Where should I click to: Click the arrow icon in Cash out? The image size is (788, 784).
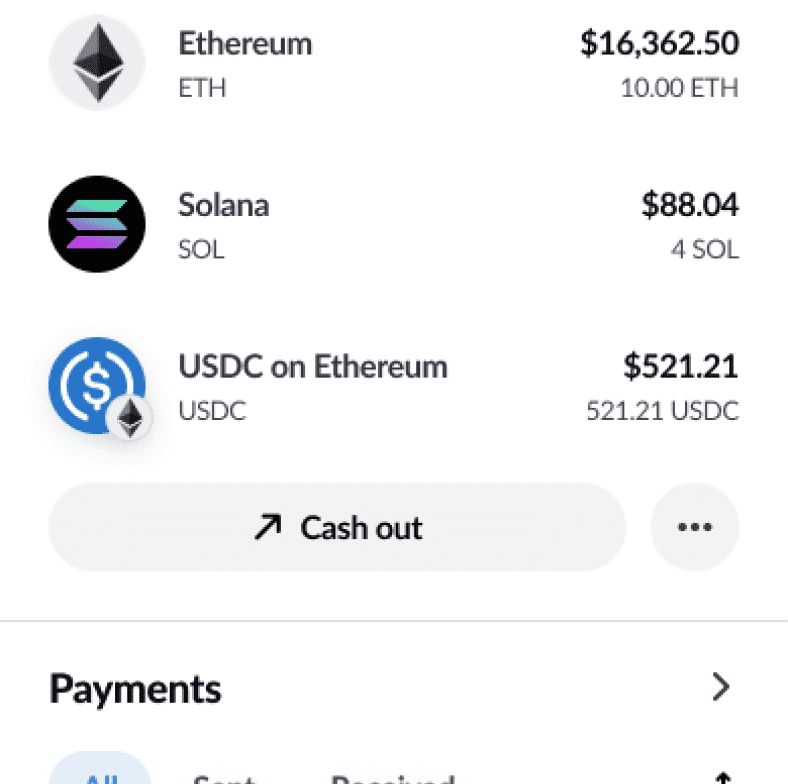(268, 527)
